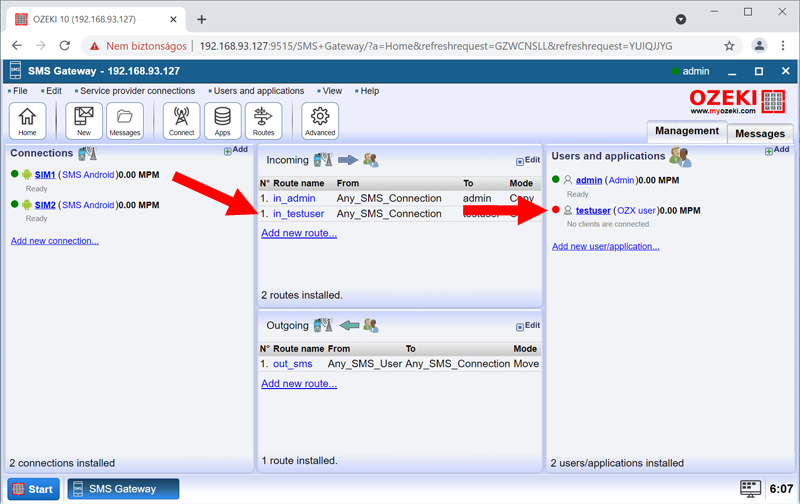800x504 pixels.
Task: Open the out_sms outgoing route
Action: (x=292, y=364)
